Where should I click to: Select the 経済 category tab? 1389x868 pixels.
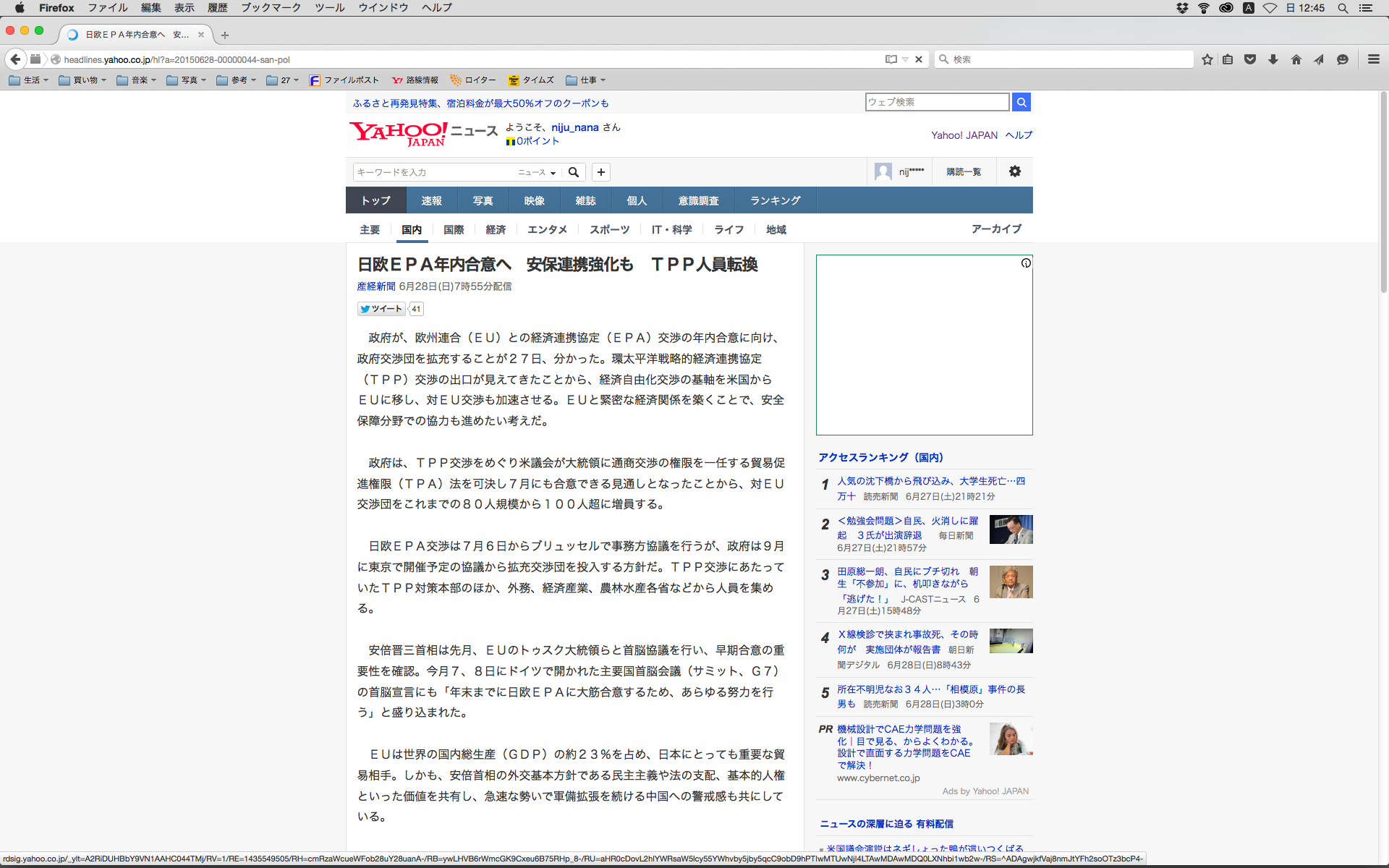pos(496,229)
